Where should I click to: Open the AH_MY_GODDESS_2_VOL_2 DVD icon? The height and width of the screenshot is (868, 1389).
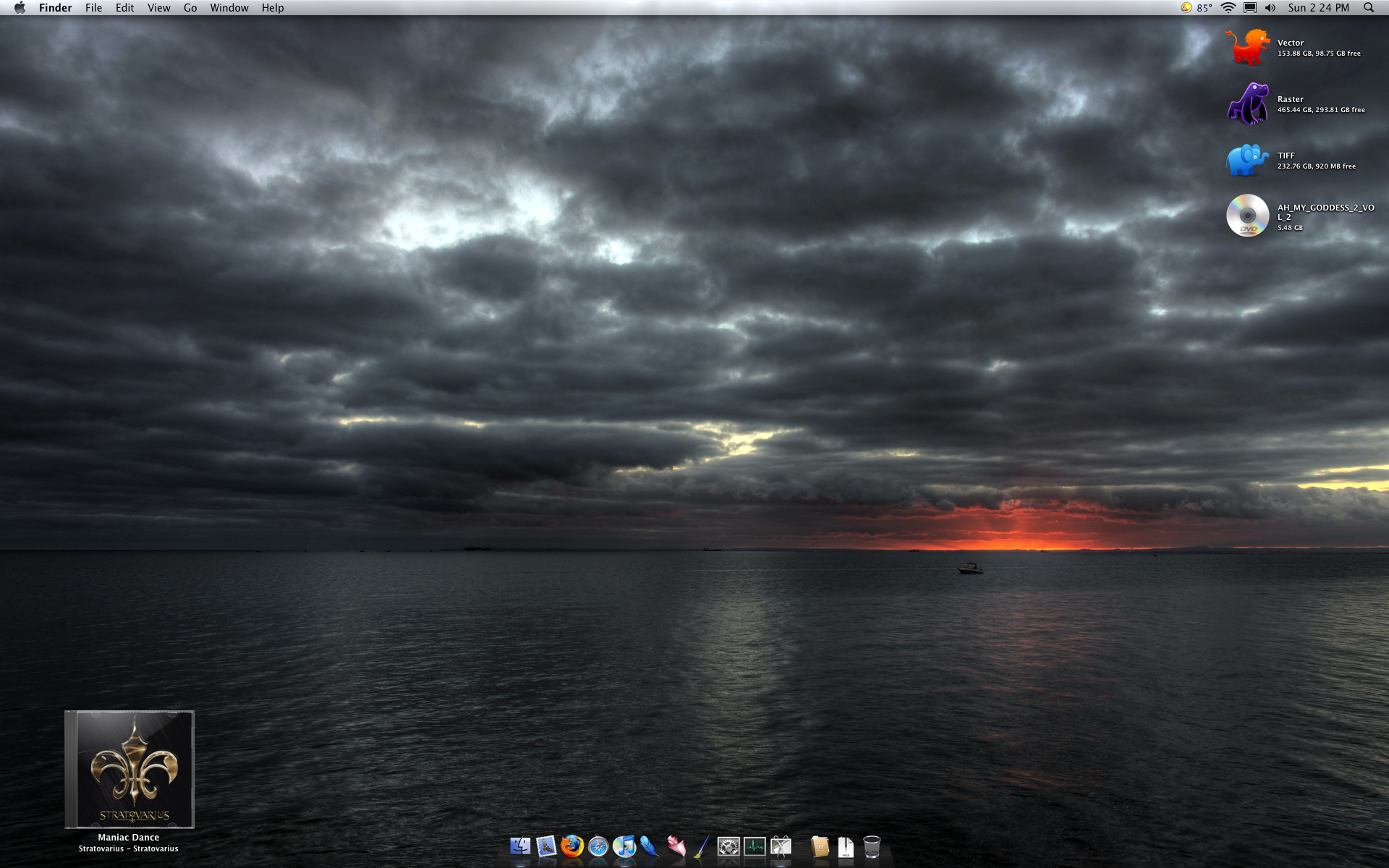click(x=1246, y=216)
